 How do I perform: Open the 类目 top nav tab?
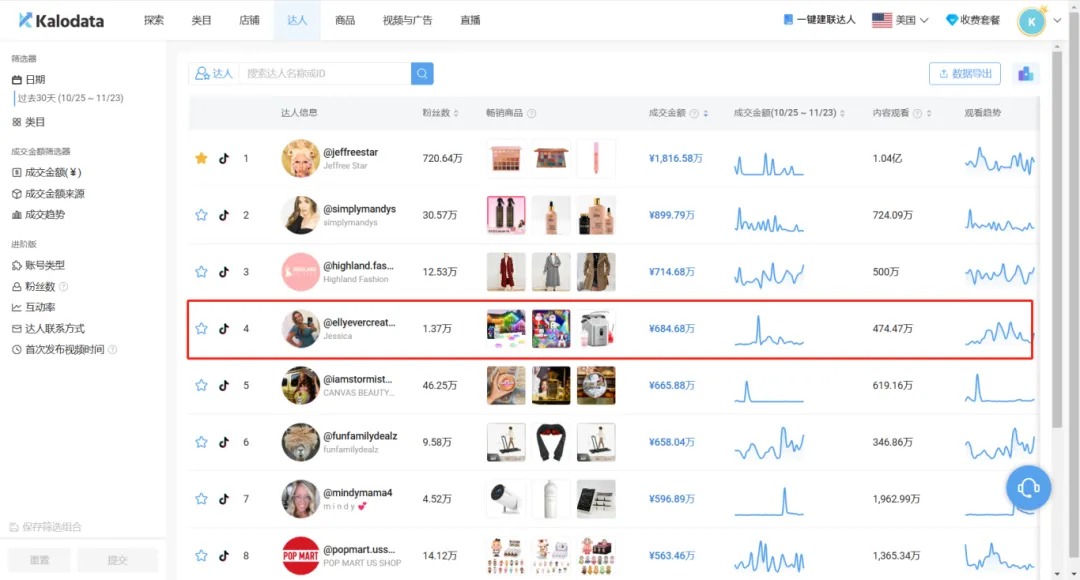(201, 21)
